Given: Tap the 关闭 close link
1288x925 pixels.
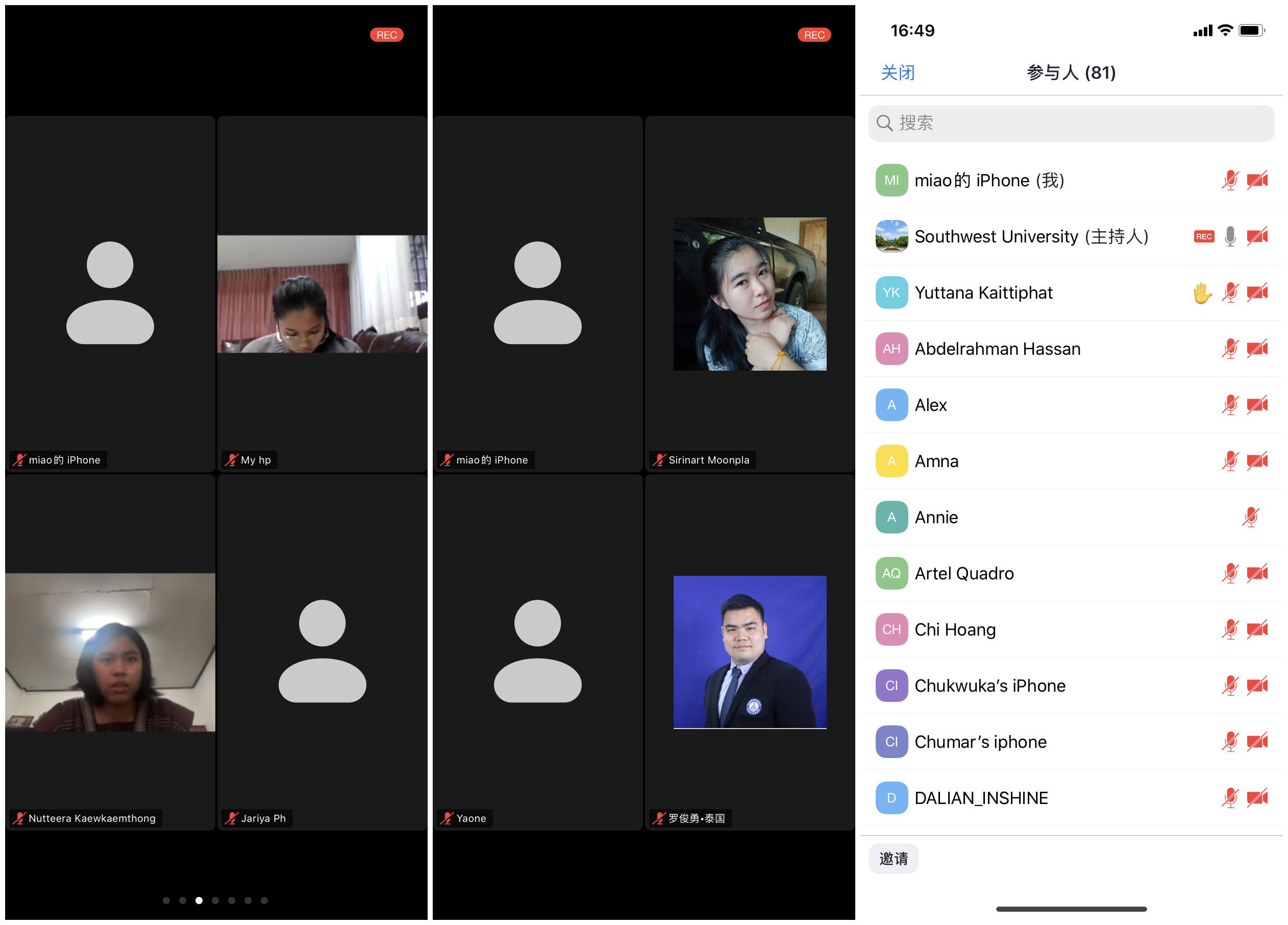Looking at the screenshot, I should (x=897, y=72).
